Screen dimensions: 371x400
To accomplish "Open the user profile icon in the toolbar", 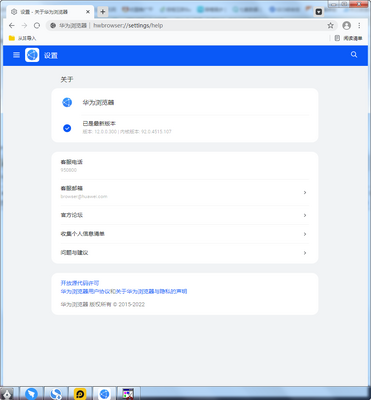I will [347, 25].
